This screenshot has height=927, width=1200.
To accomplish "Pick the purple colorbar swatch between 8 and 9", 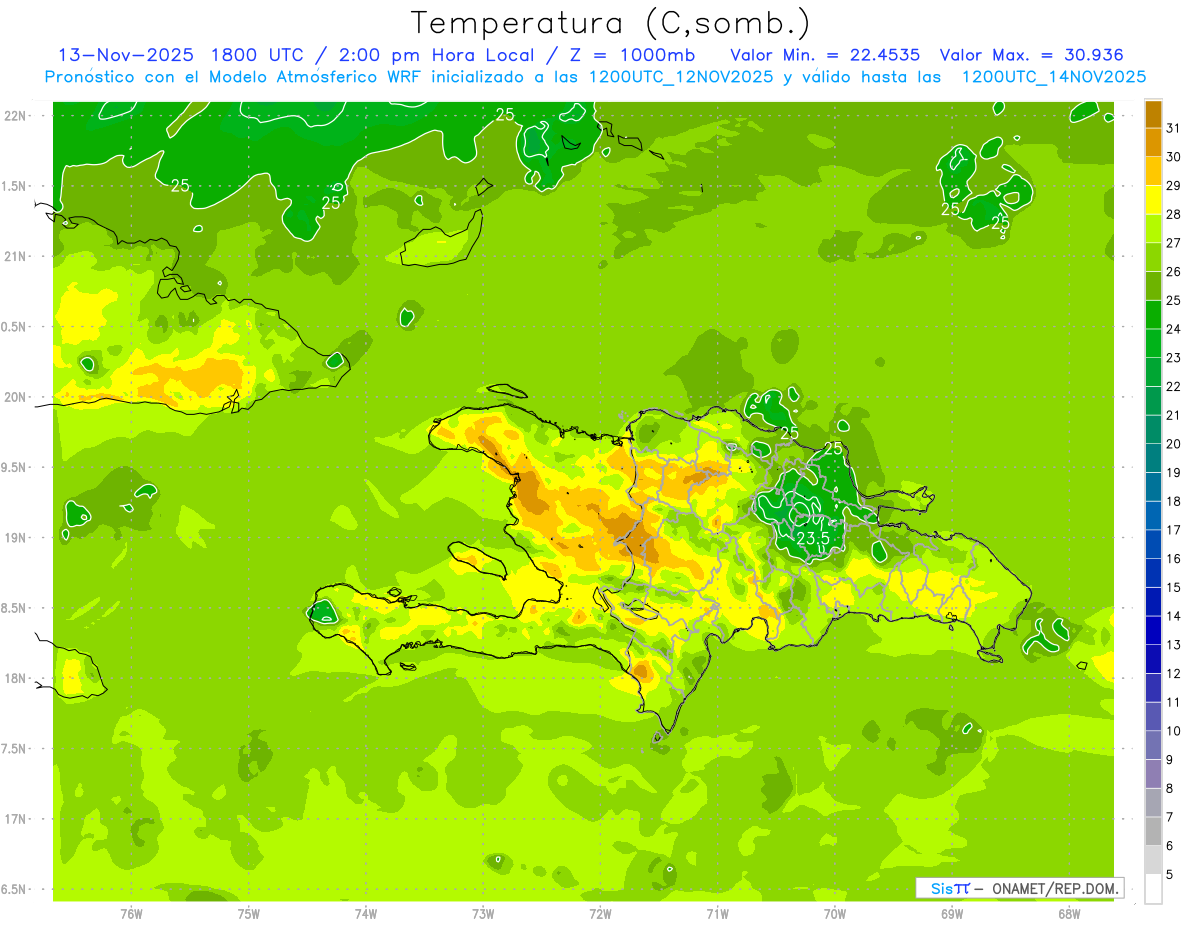I will pos(1153,774).
